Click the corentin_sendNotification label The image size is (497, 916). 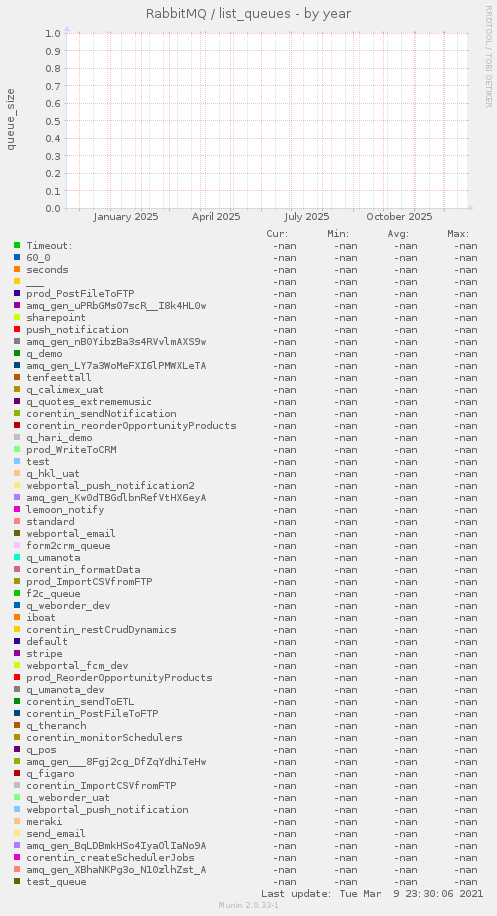tap(101, 414)
